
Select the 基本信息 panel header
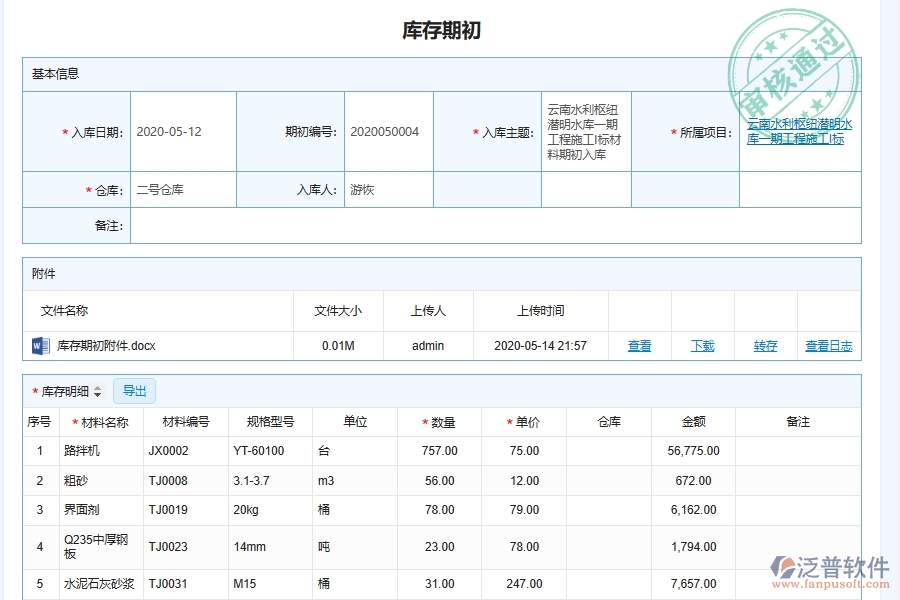pyautogui.click(x=51, y=73)
